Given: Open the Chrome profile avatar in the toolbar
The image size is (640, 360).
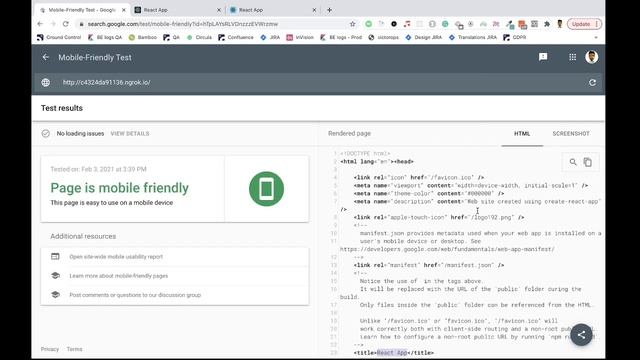Looking at the screenshot, I should 560,24.
